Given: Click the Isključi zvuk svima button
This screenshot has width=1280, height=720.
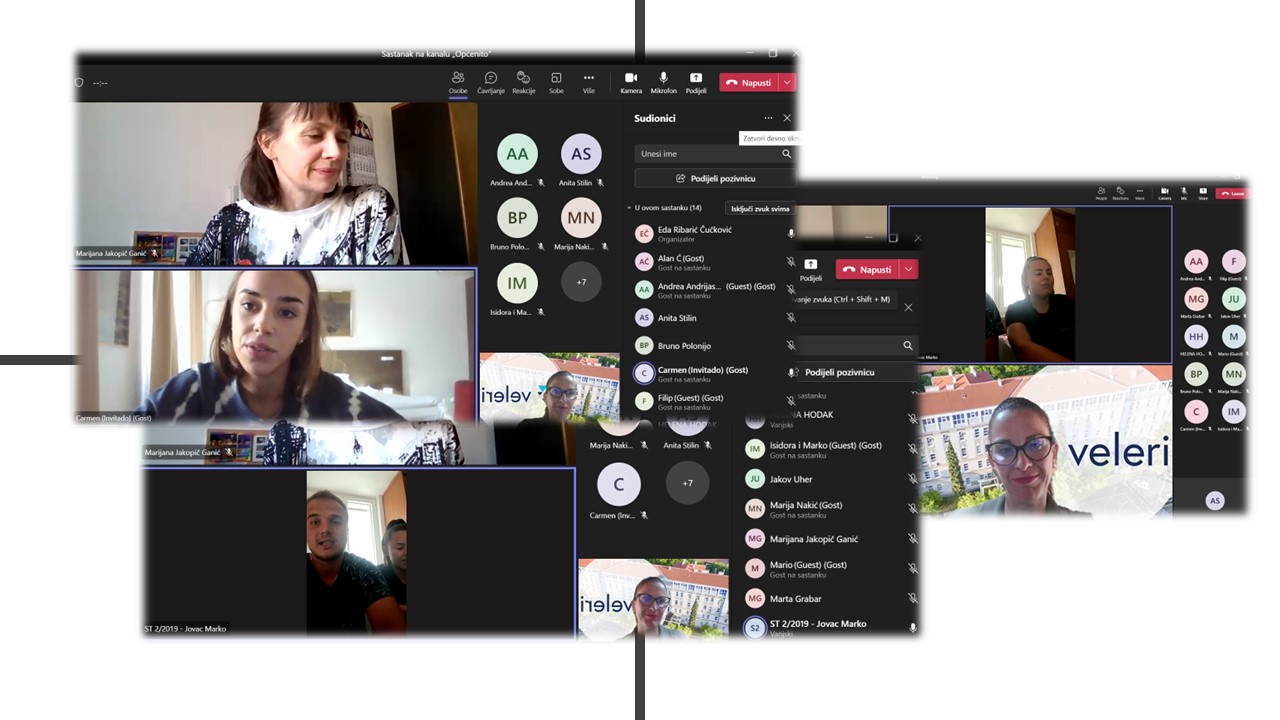Looking at the screenshot, I should [x=760, y=209].
